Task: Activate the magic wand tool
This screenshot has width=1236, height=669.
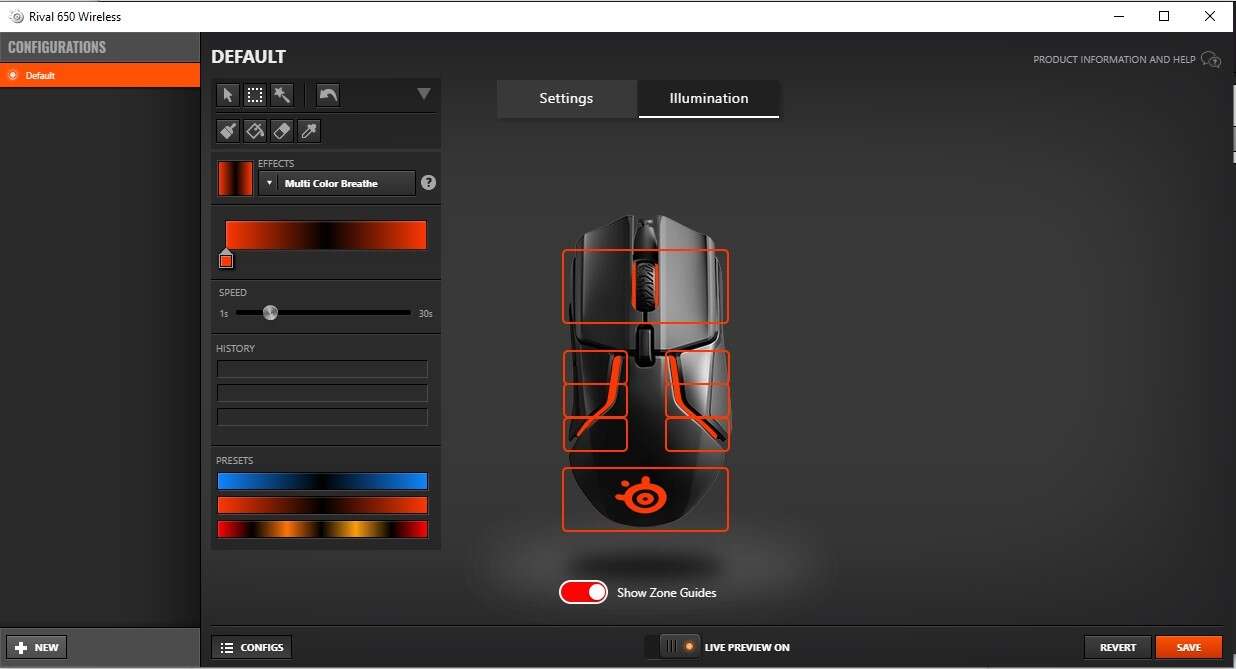Action: (x=282, y=95)
